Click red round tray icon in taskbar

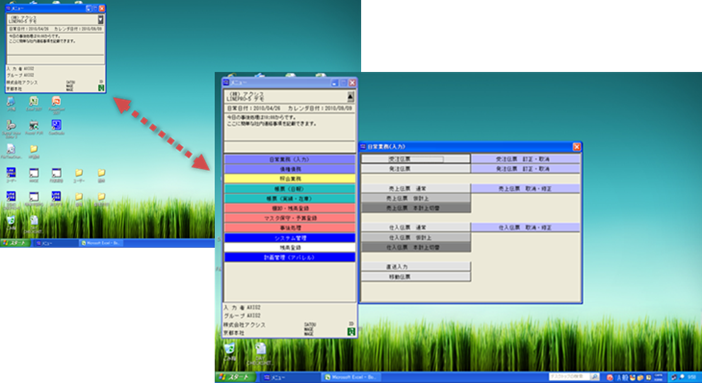click(x=609, y=378)
